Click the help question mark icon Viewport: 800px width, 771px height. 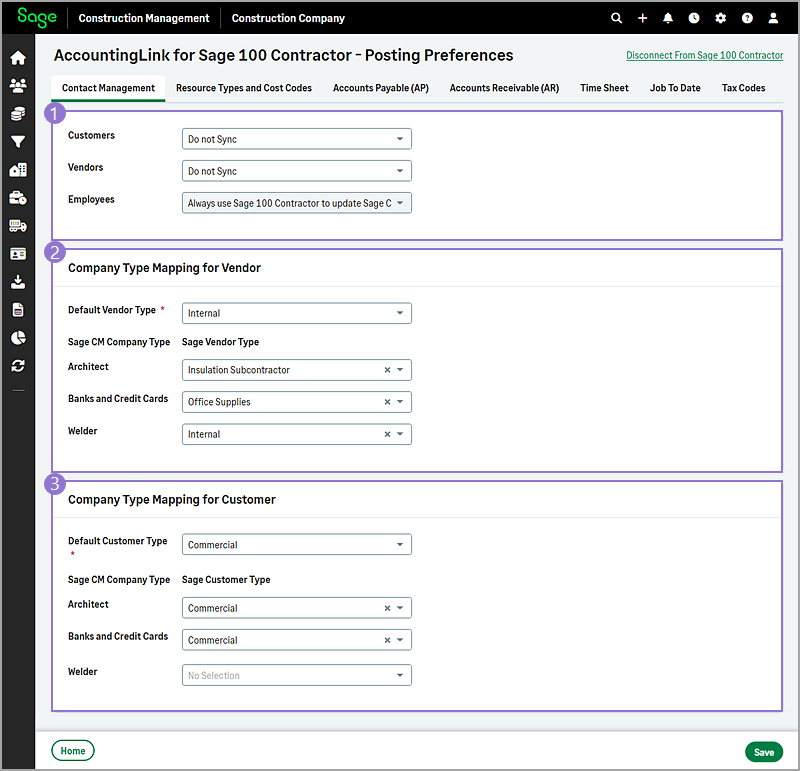point(746,18)
